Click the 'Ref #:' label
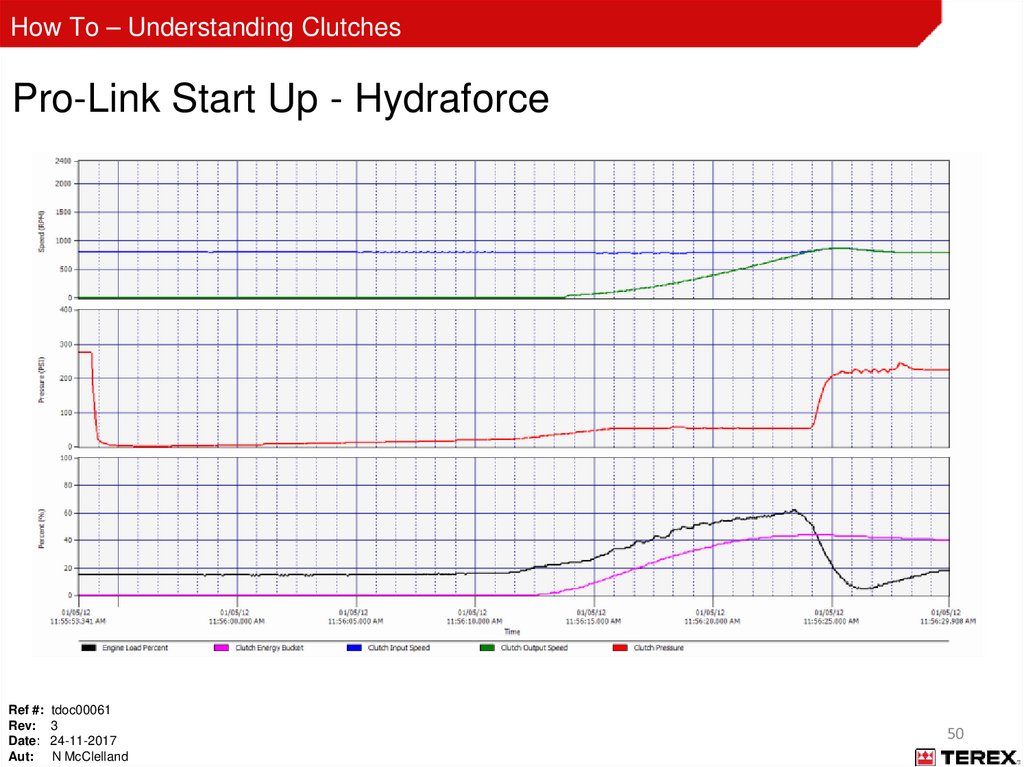Image resolution: width=1024 pixels, height=767 pixels. (26, 710)
